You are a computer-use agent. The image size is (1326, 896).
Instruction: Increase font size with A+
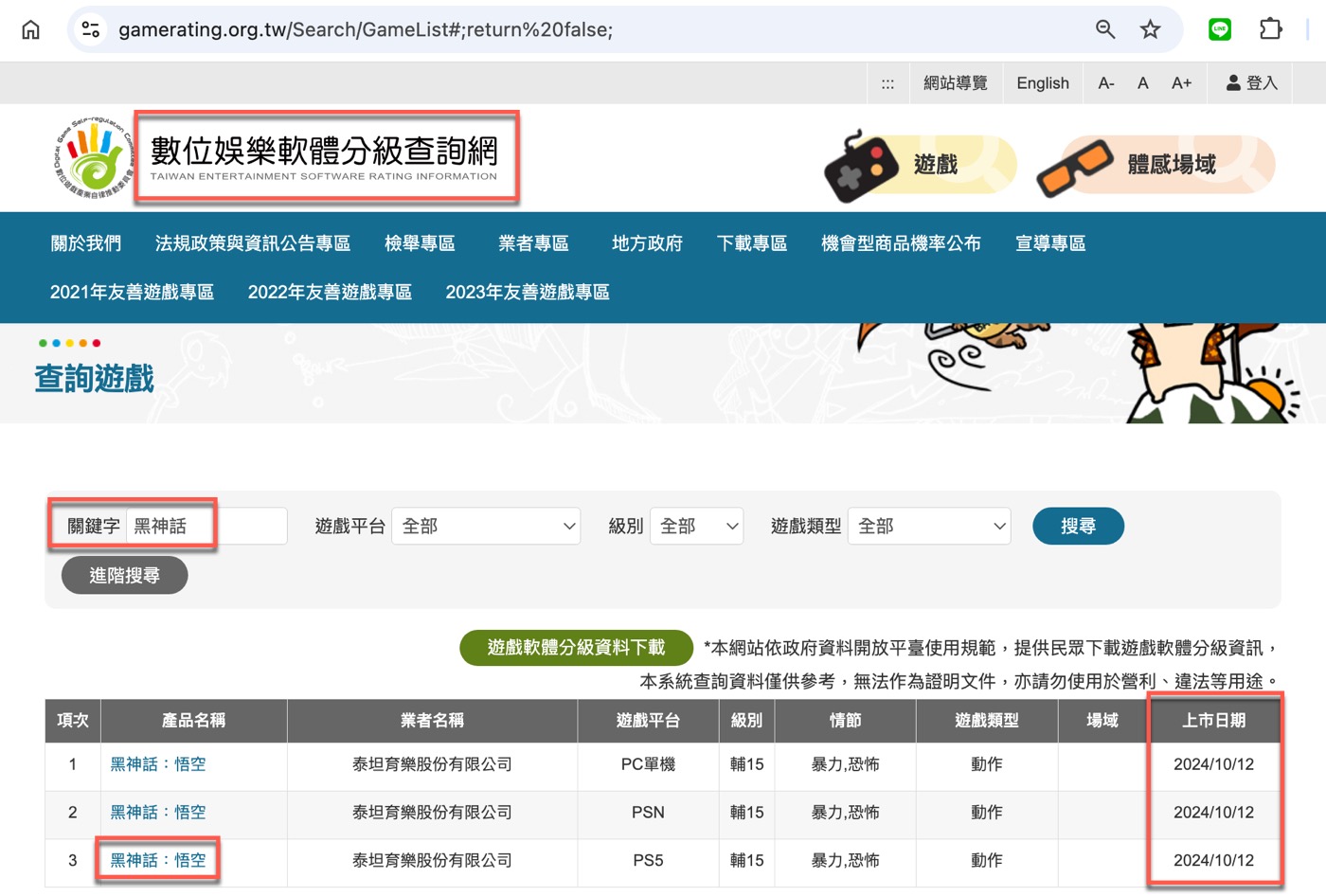(1182, 83)
